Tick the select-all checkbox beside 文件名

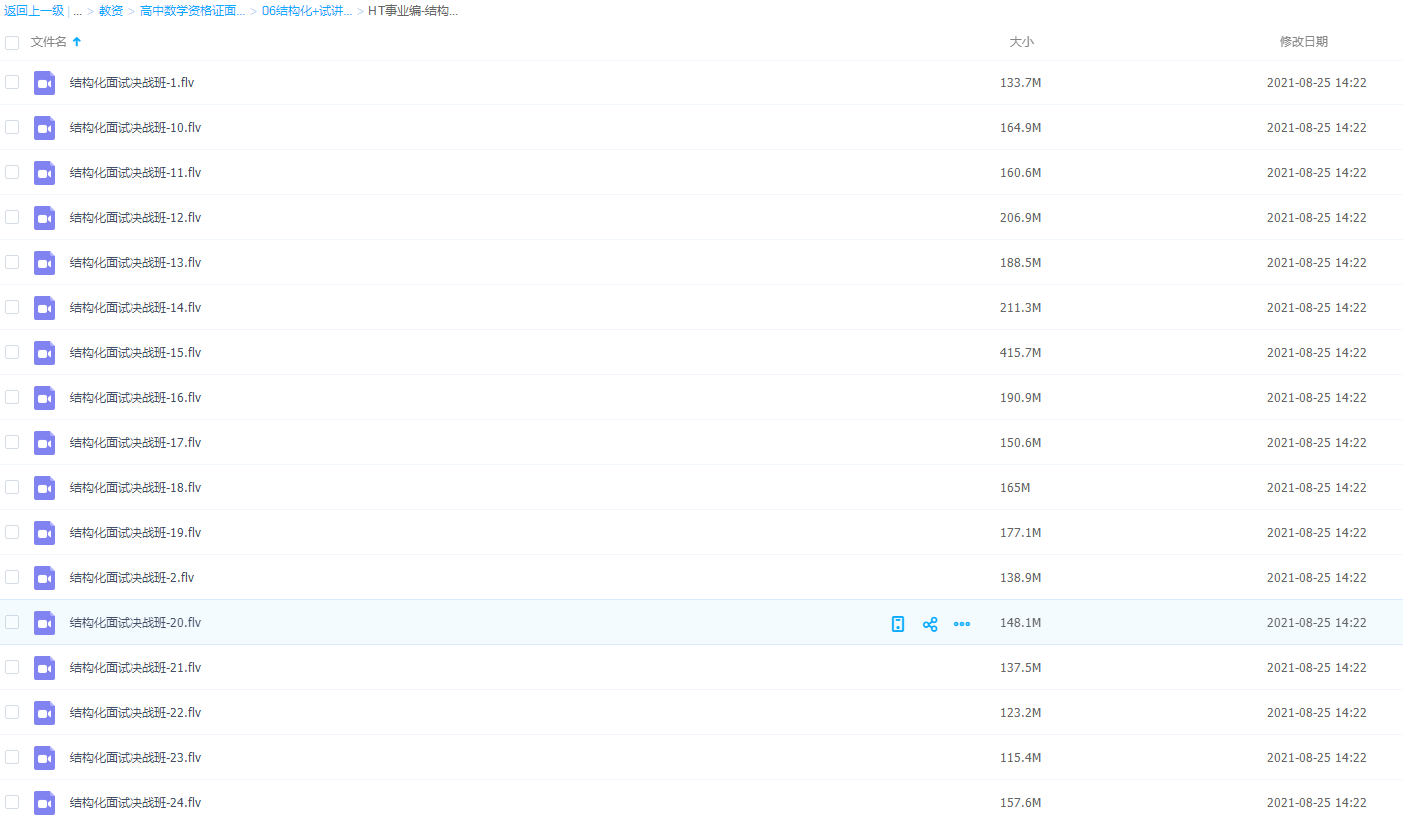(x=12, y=42)
